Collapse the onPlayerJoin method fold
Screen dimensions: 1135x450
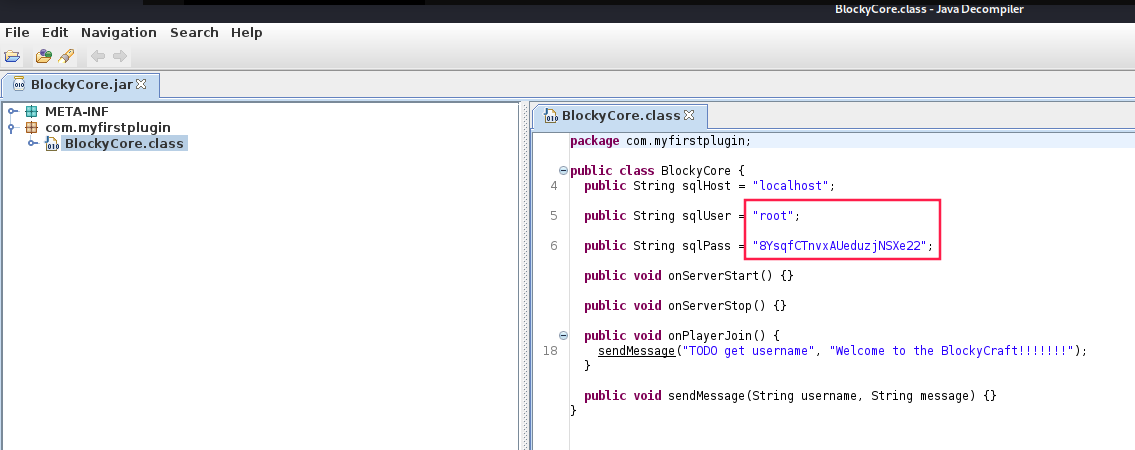coord(563,335)
